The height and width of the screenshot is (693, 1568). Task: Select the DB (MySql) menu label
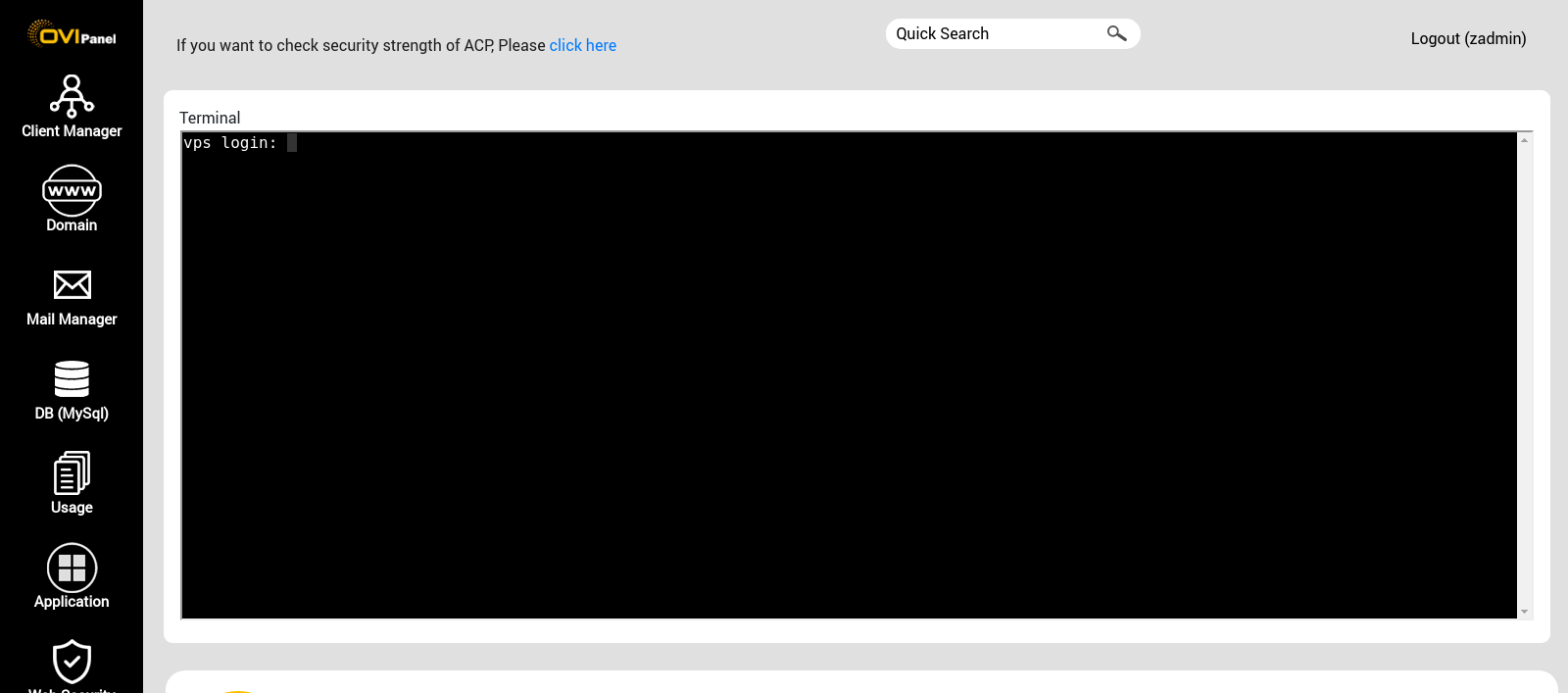(x=72, y=414)
